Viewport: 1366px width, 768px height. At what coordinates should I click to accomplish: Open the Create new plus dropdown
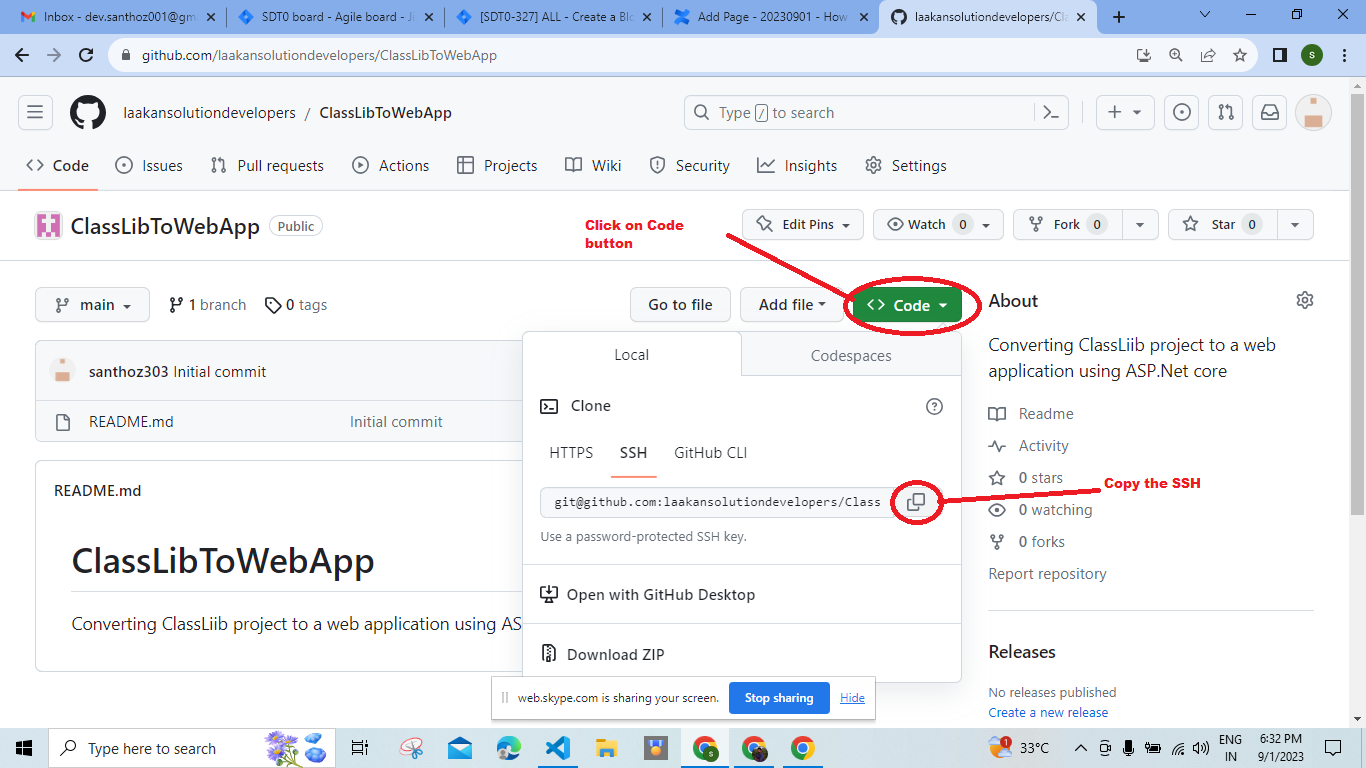1125,113
